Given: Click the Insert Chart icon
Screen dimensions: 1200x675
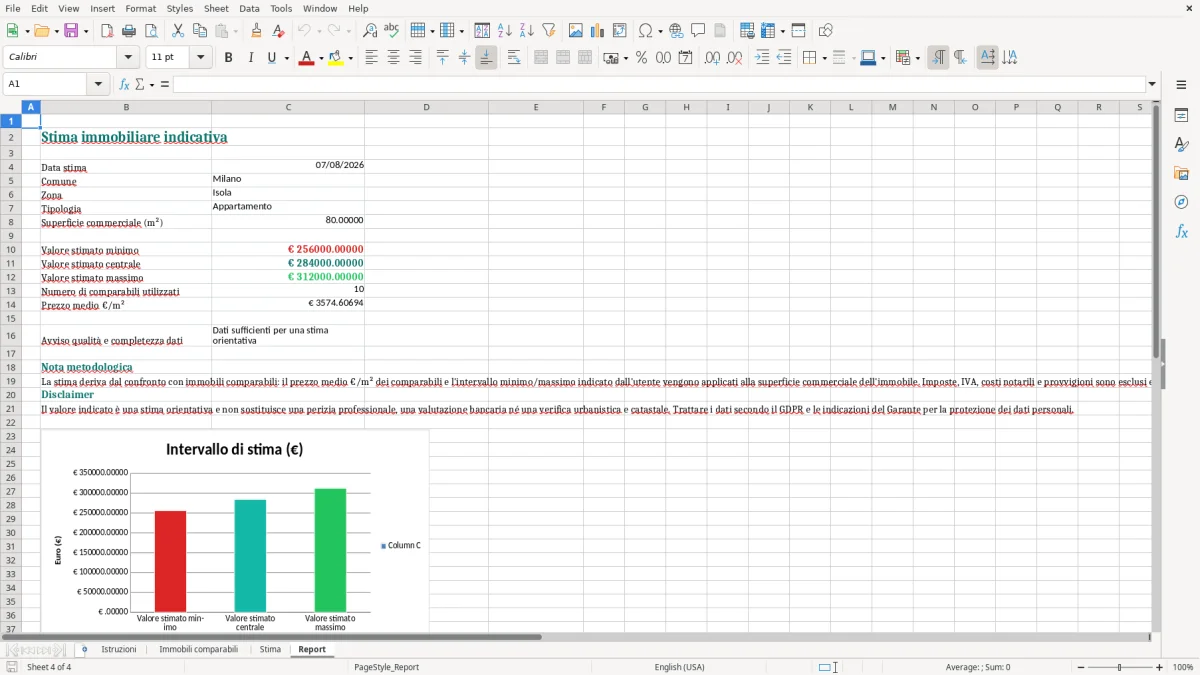Looking at the screenshot, I should tap(597, 31).
